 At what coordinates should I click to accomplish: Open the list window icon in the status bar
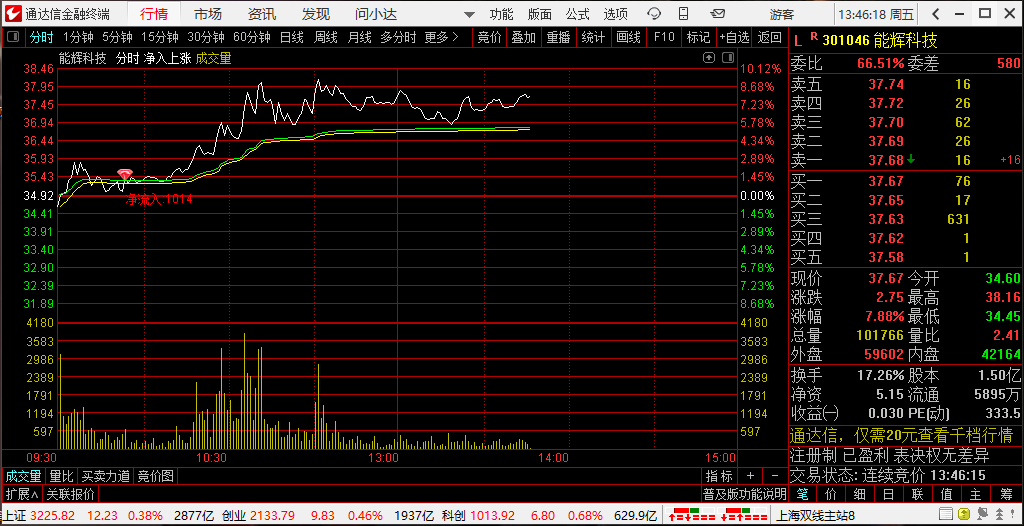944,516
